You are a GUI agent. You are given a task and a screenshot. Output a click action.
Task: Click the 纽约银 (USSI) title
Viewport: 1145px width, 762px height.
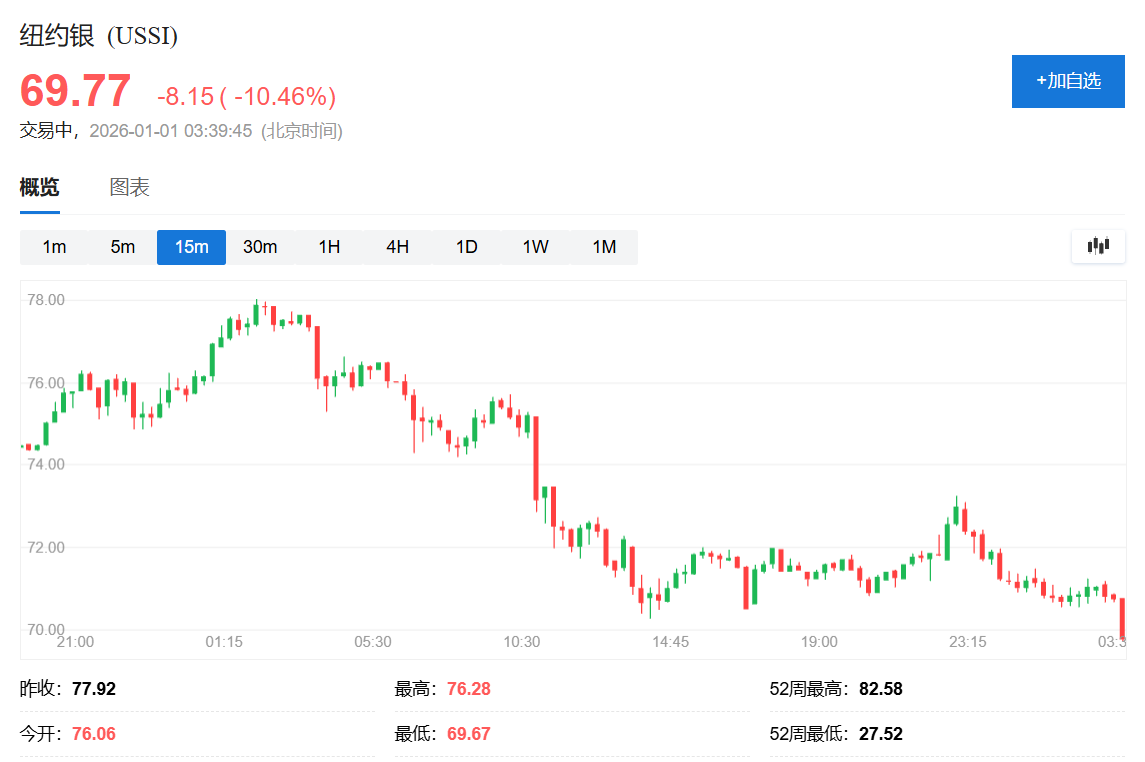point(99,36)
